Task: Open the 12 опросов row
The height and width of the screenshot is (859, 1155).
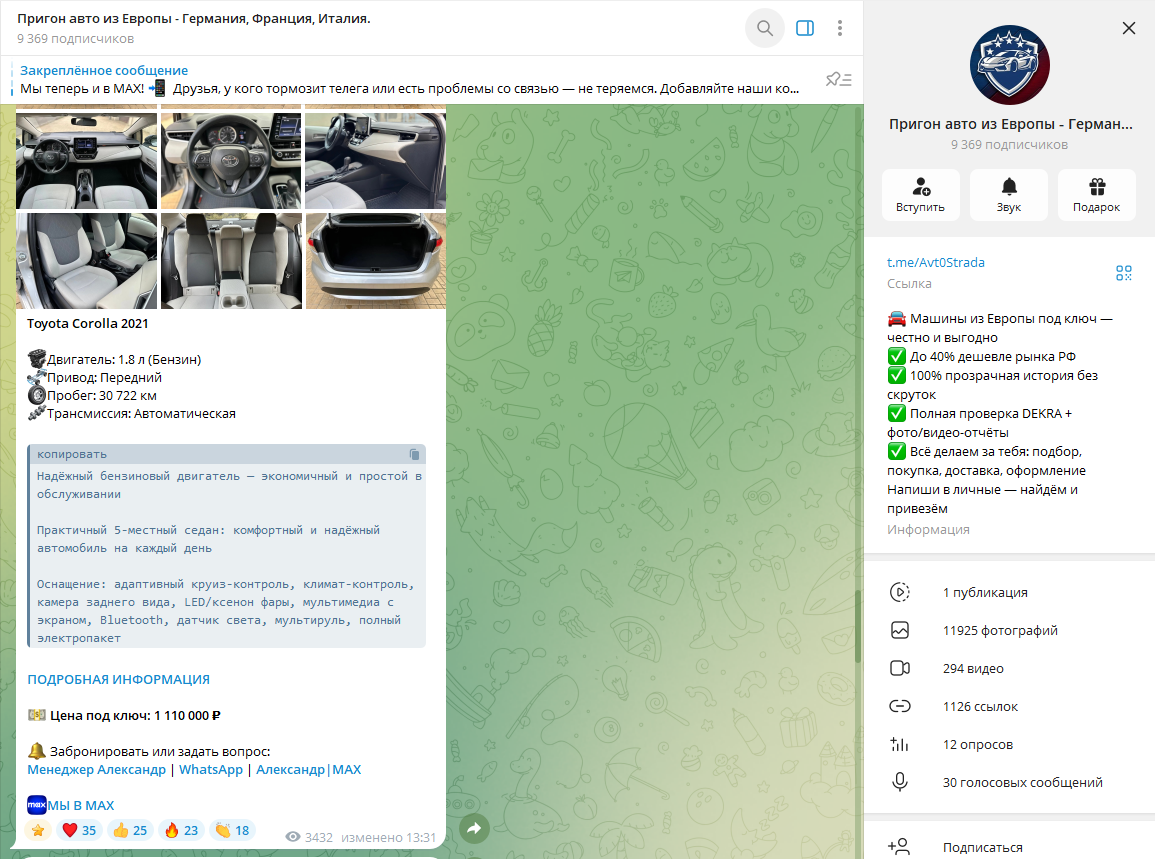Action: click(x=1009, y=745)
